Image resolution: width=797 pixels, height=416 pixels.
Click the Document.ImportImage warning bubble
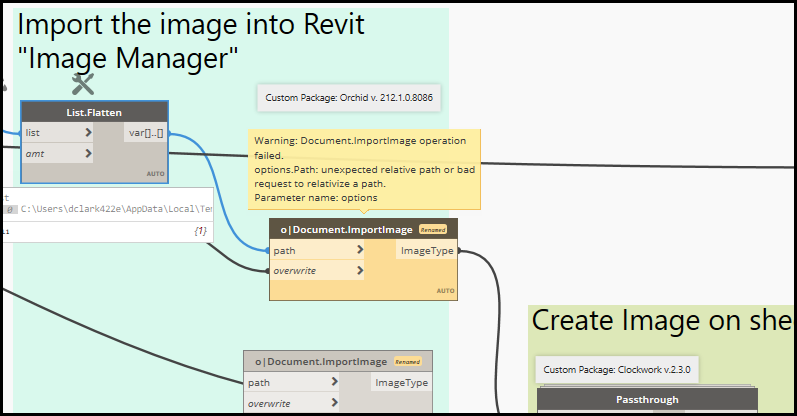(364, 169)
